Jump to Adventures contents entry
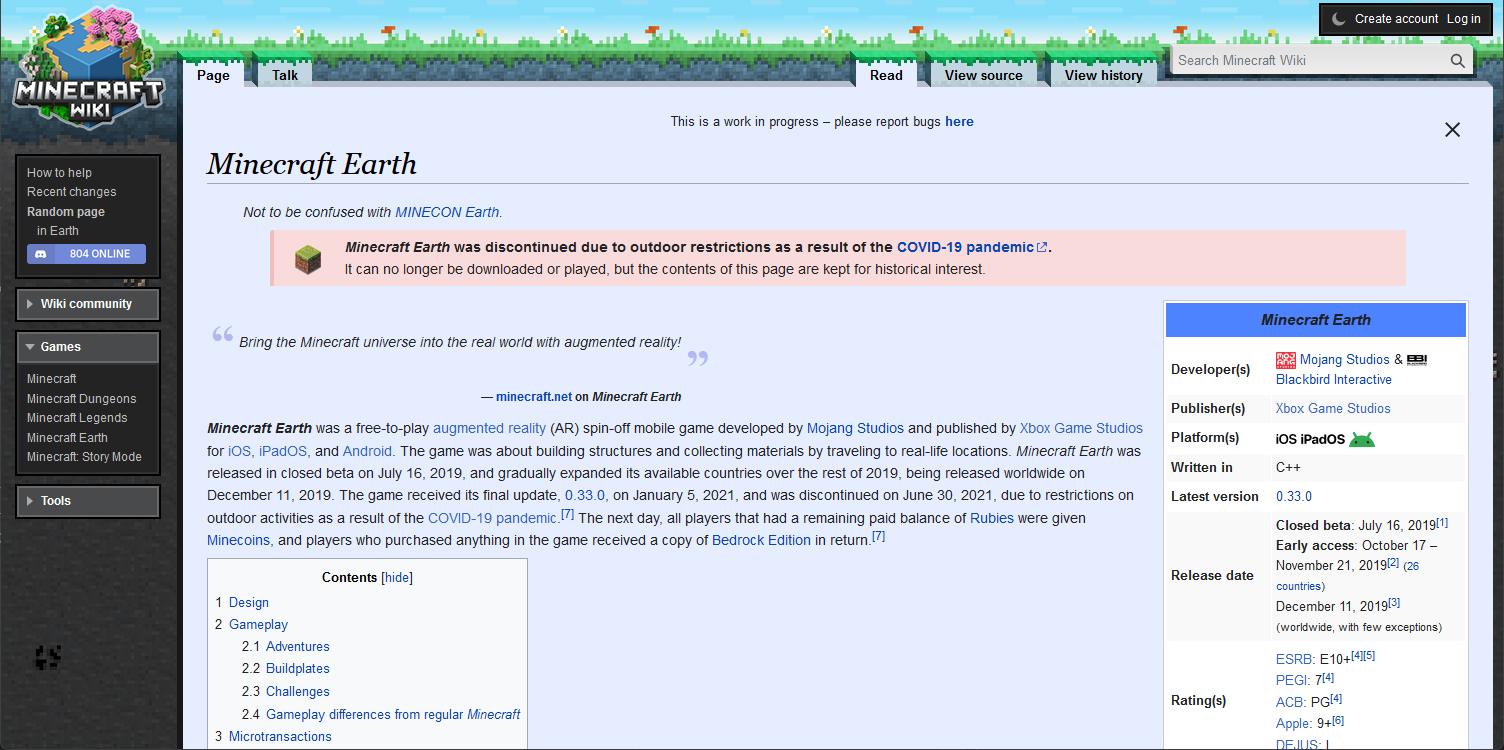The height and width of the screenshot is (750, 1504). (298, 647)
